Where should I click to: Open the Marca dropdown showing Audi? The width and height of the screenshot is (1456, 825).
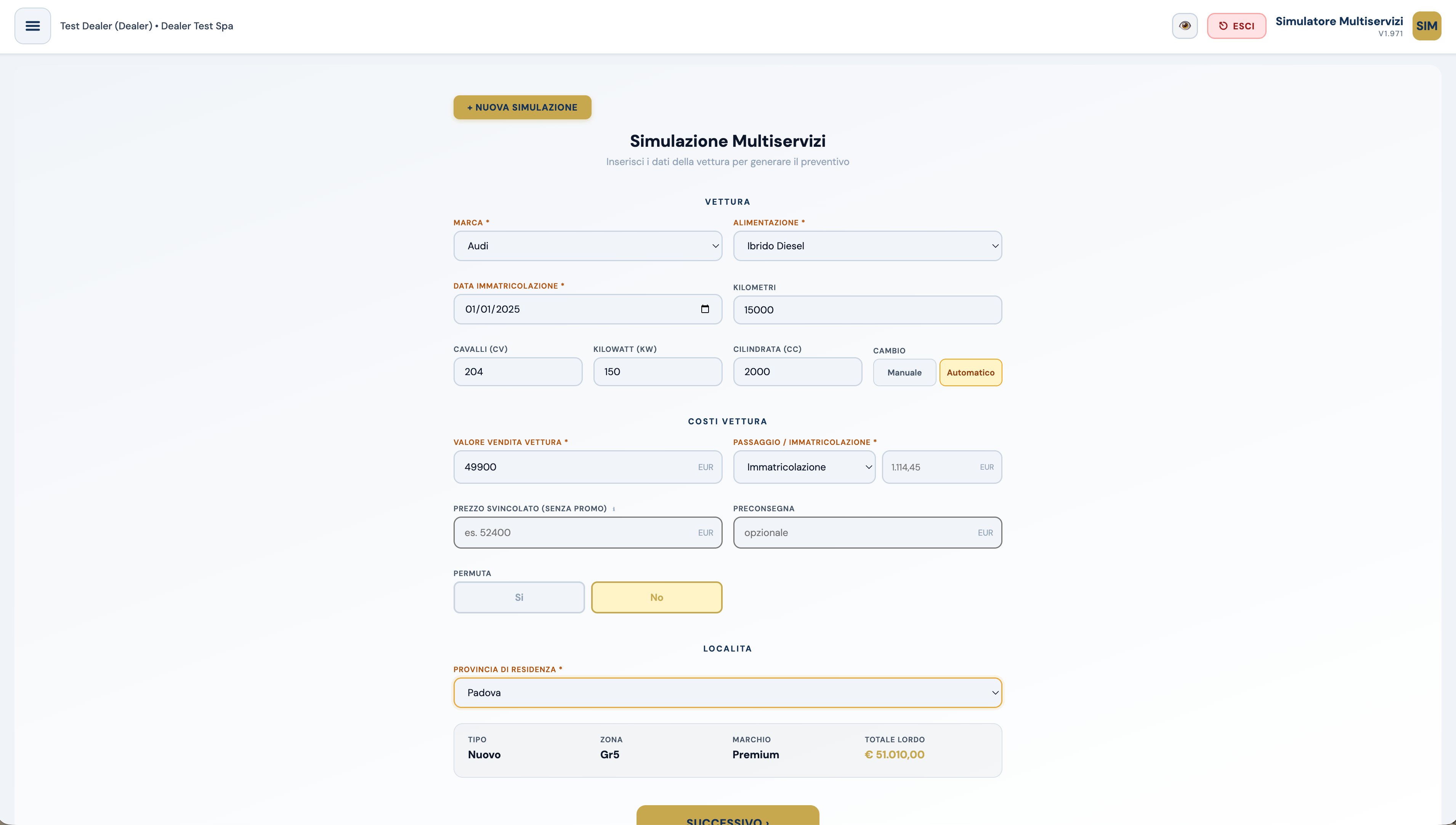pos(588,246)
